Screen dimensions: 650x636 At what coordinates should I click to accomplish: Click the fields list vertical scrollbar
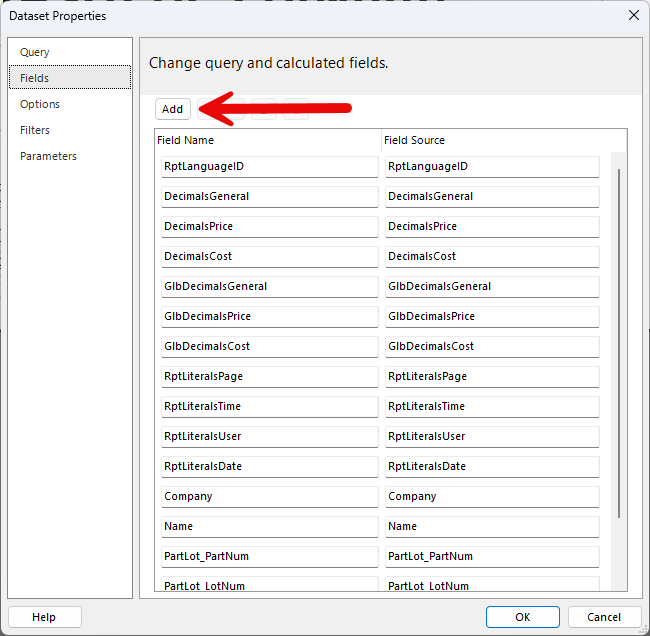[619, 340]
